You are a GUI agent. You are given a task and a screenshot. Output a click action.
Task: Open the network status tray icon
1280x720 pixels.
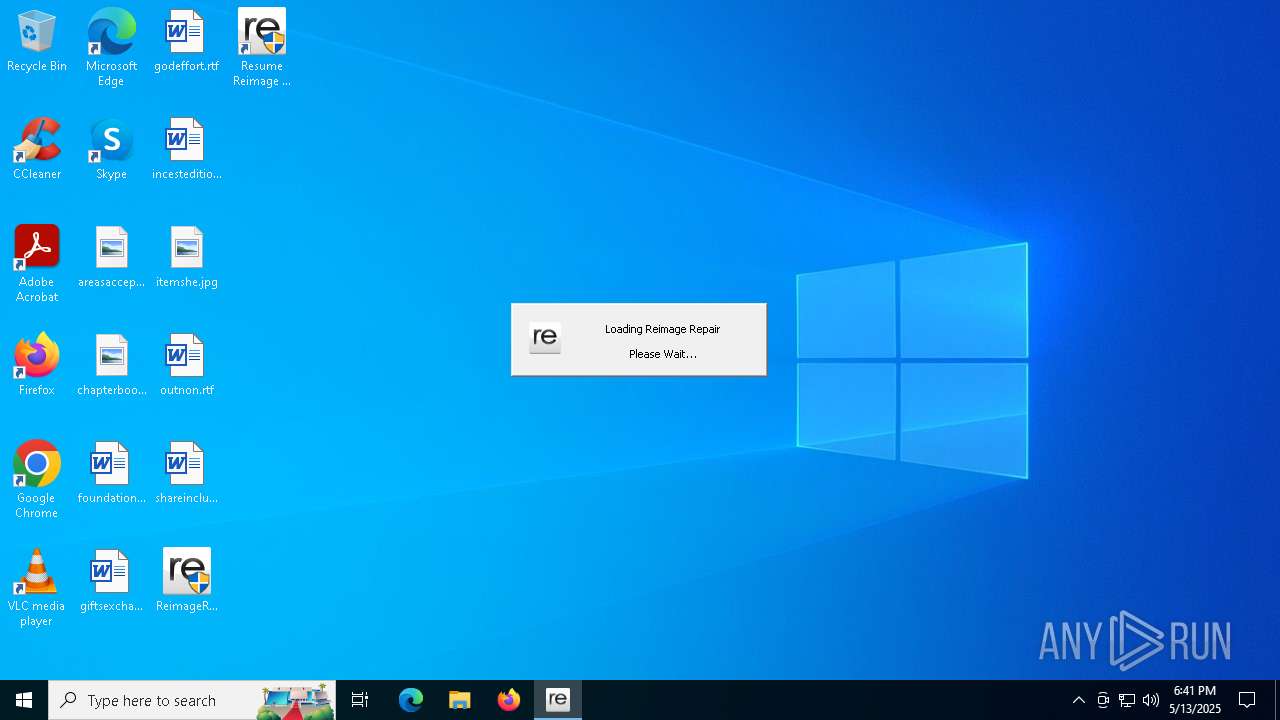click(x=1127, y=700)
